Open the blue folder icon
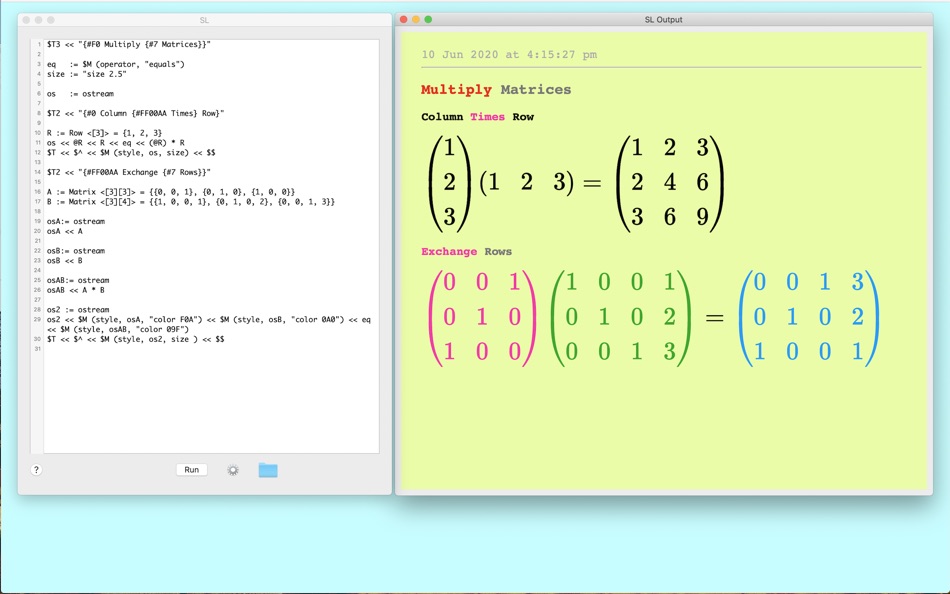Screen dimensions: 950x594 (x=268, y=470)
